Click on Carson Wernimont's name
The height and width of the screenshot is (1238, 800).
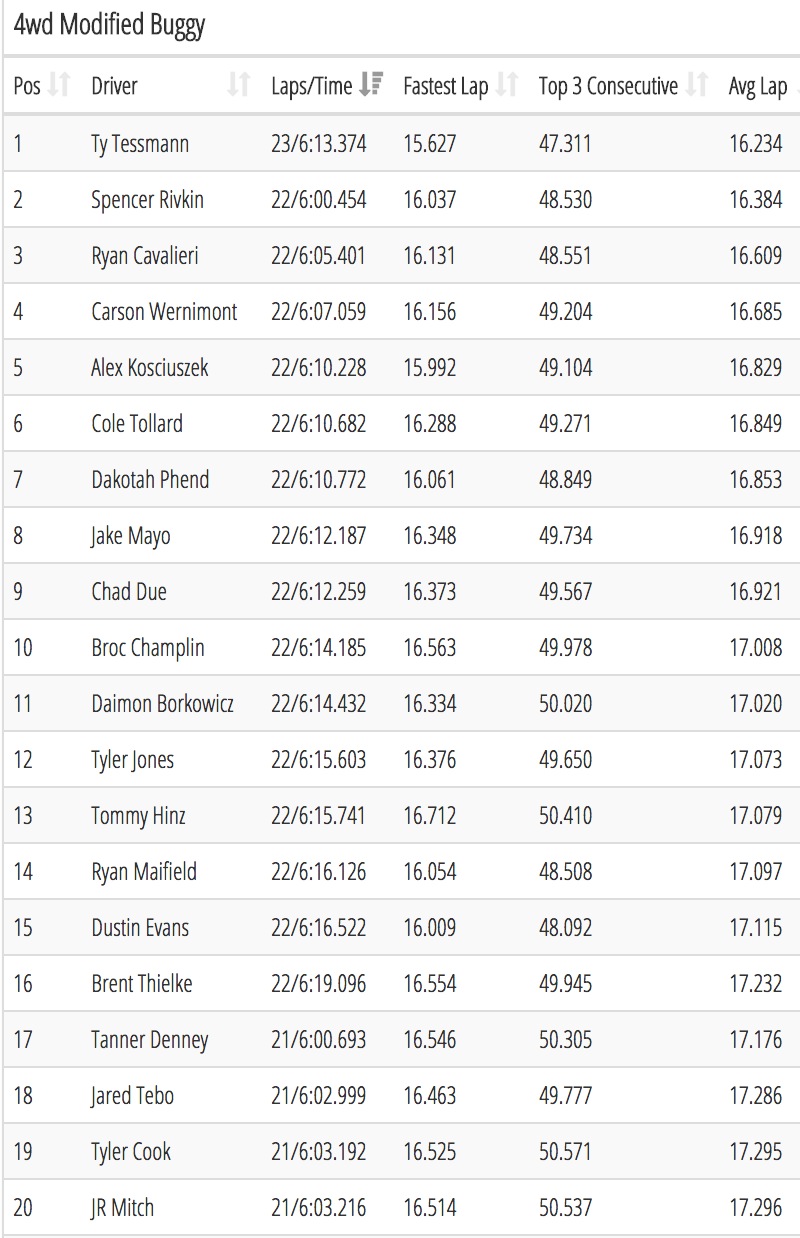coord(164,312)
